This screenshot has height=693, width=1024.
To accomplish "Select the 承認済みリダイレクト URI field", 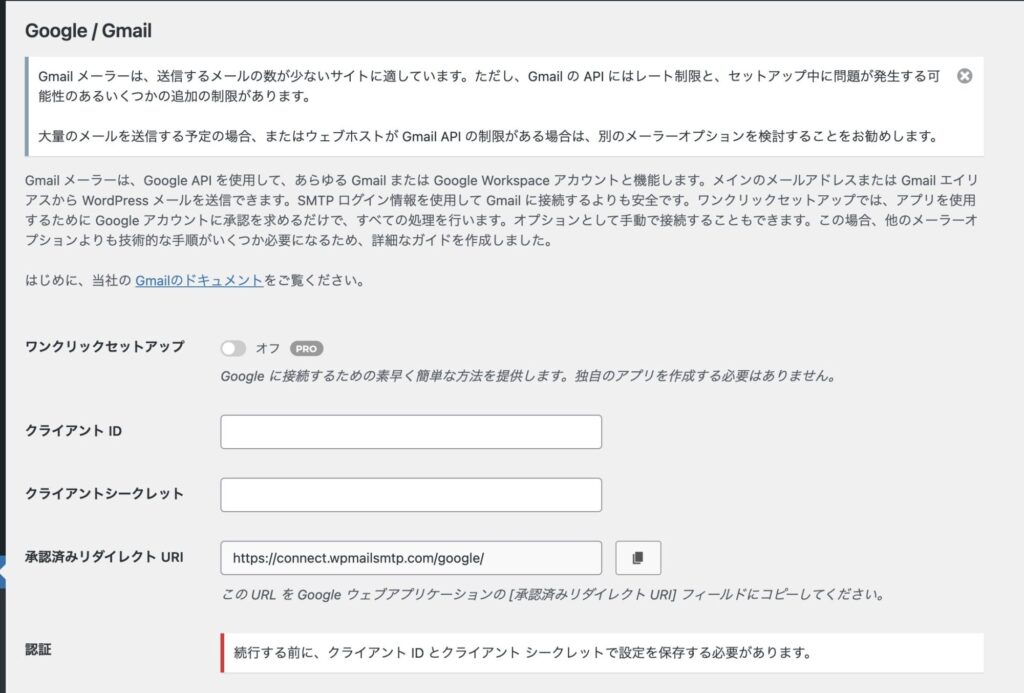I will click(411, 558).
